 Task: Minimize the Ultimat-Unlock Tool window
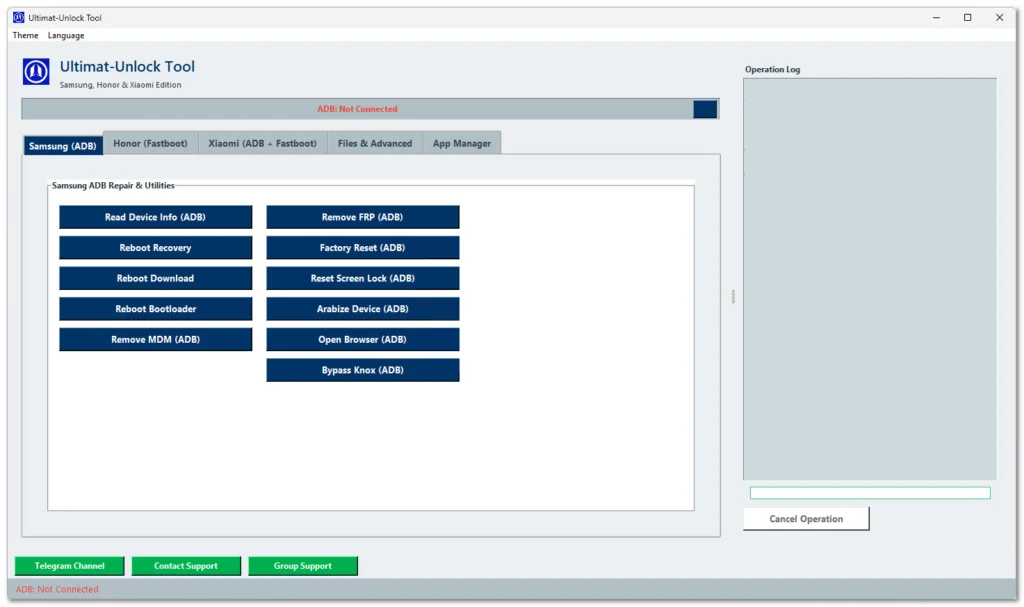(936, 18)
